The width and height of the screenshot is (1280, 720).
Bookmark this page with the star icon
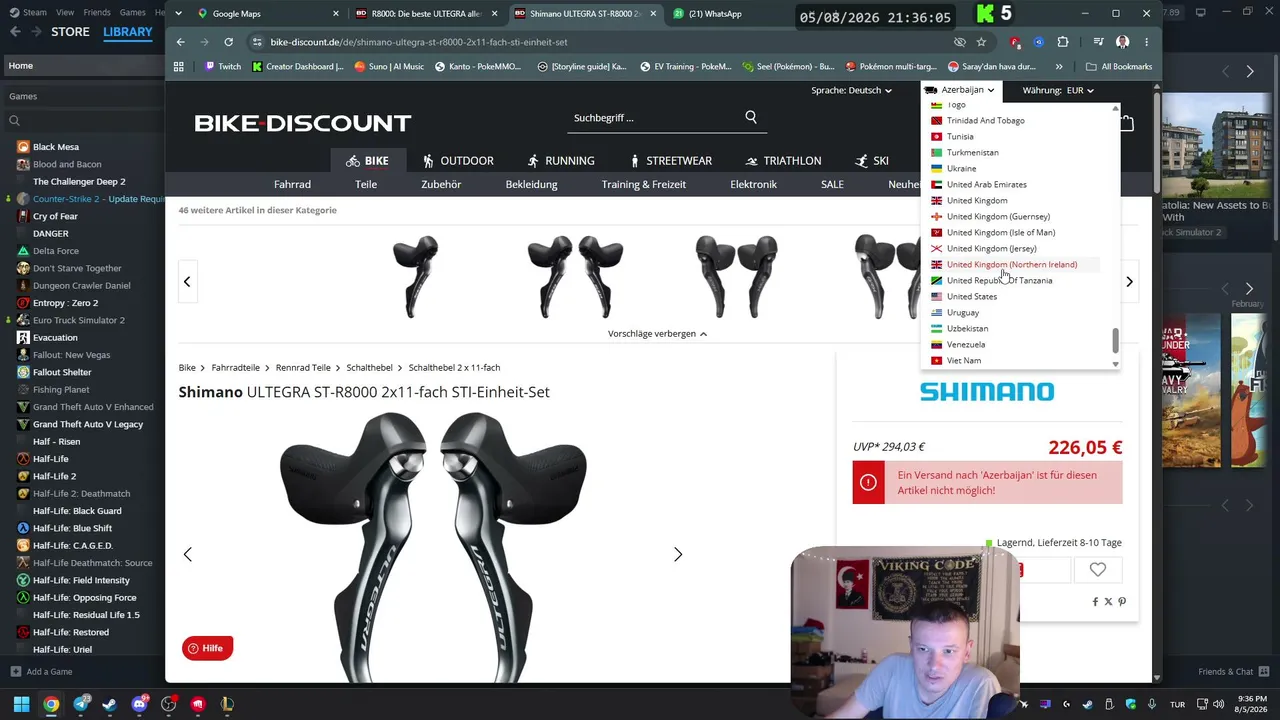pos(981,42)
